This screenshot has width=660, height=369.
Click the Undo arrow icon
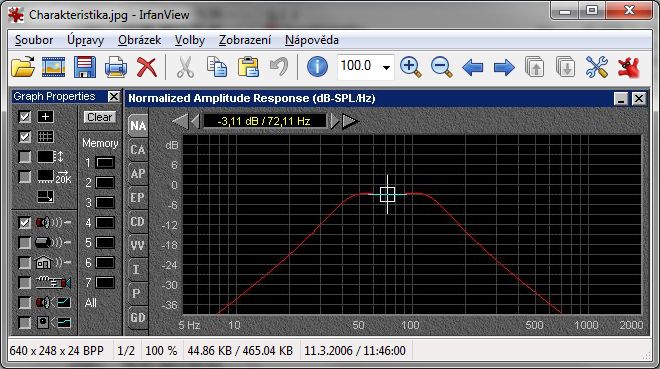pyautogui.click(x=279, y=66)
